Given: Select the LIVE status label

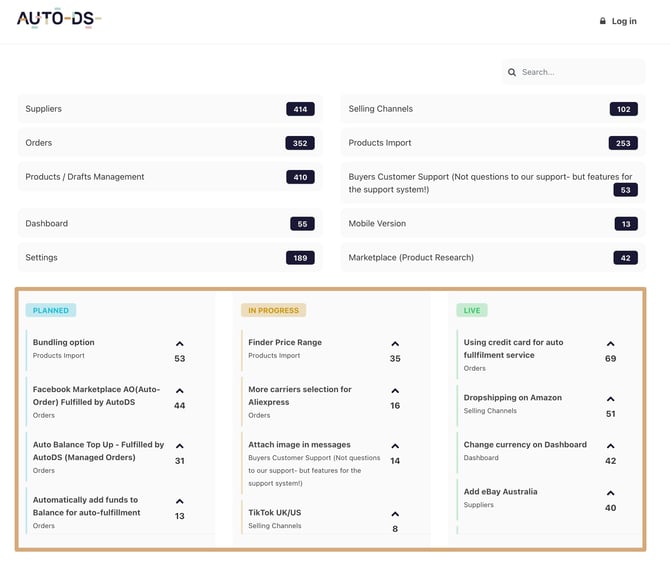Looking at the screenshot, I should (x=472, y=310).
